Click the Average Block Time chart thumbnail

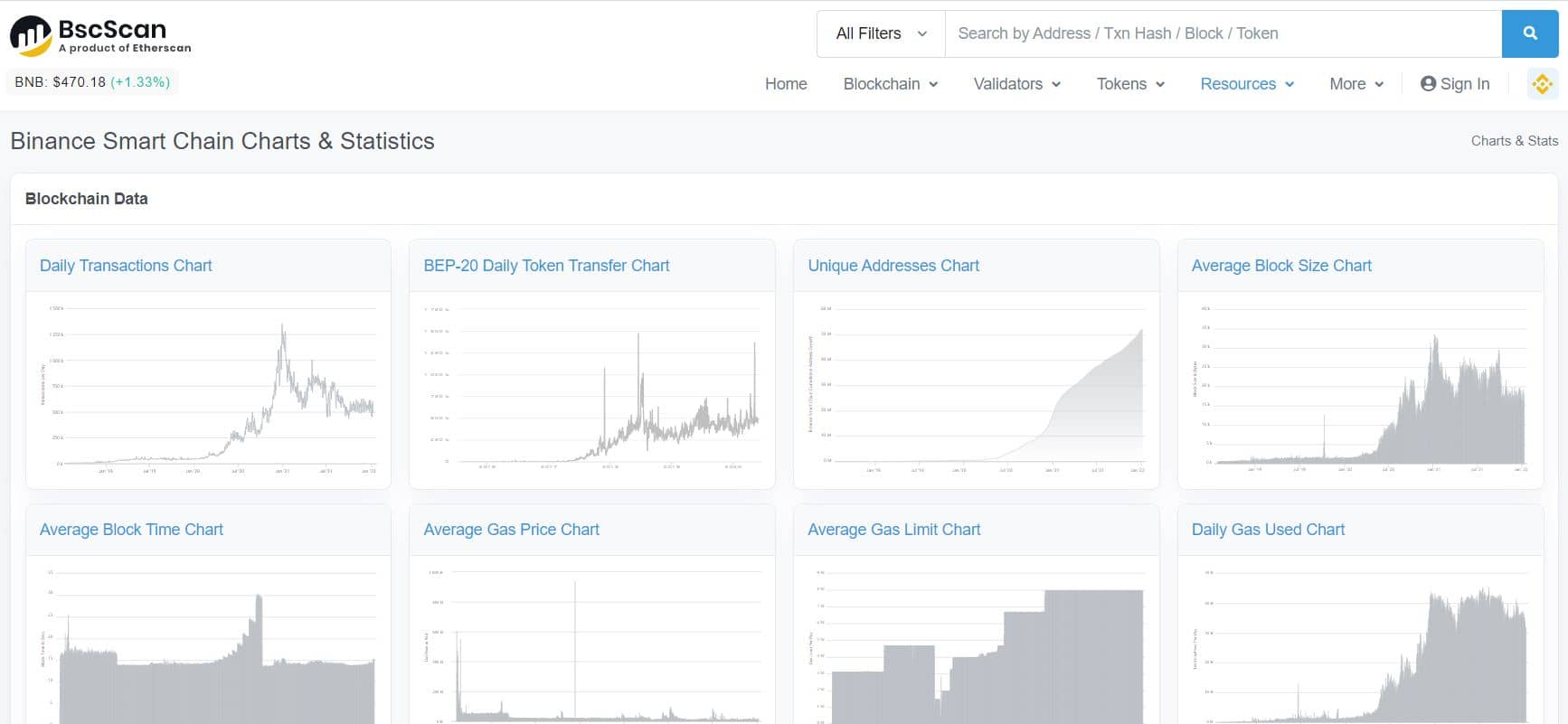(208, 644)
